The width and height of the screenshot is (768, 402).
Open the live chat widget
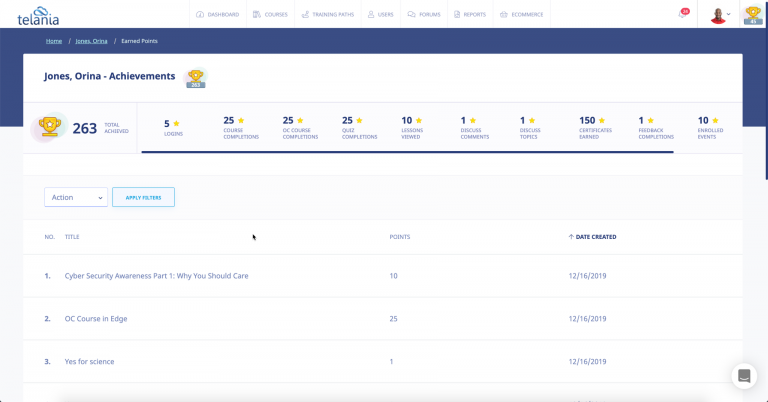point(743,376)
